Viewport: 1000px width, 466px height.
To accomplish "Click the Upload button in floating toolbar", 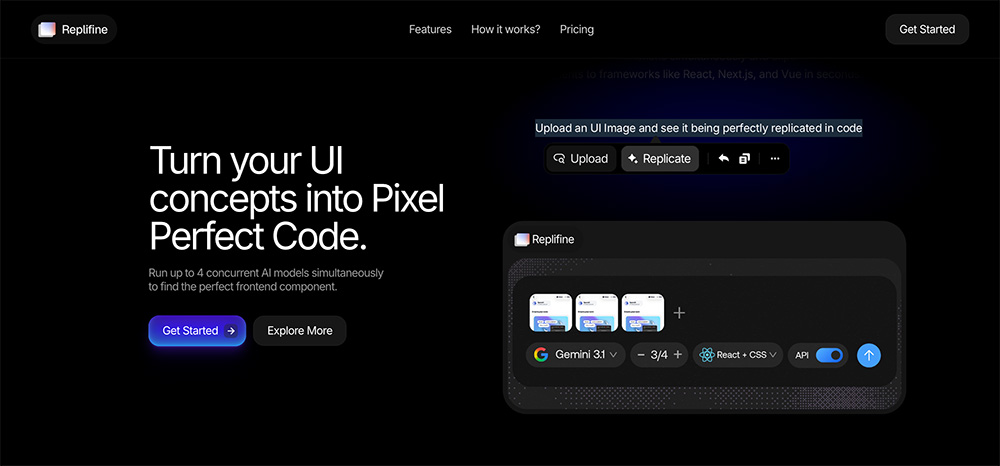I will (580, 159).
